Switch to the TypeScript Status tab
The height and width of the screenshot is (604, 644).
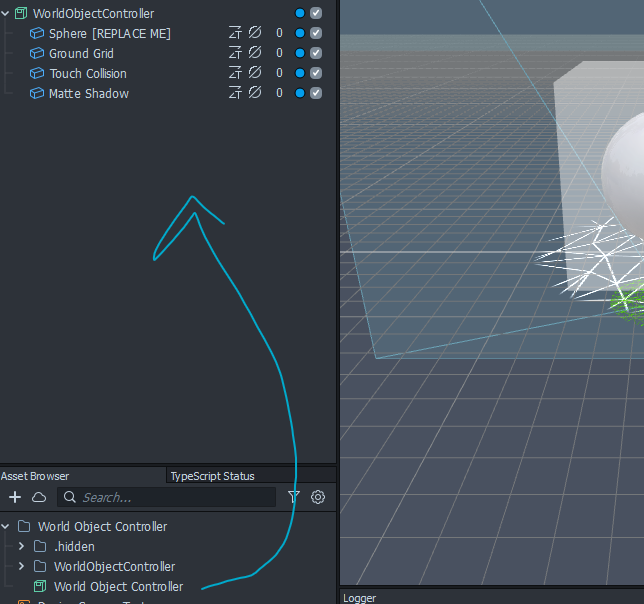coord(212,476)
